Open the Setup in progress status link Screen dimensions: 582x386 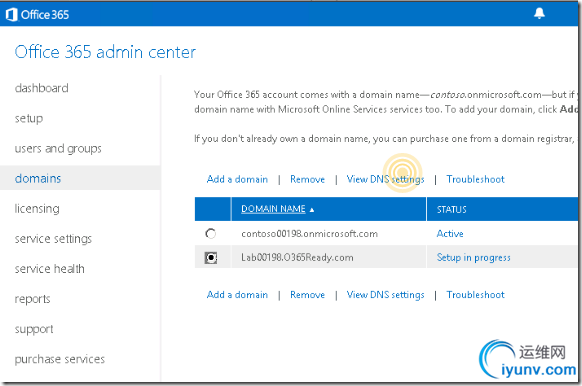coord(474,258)
